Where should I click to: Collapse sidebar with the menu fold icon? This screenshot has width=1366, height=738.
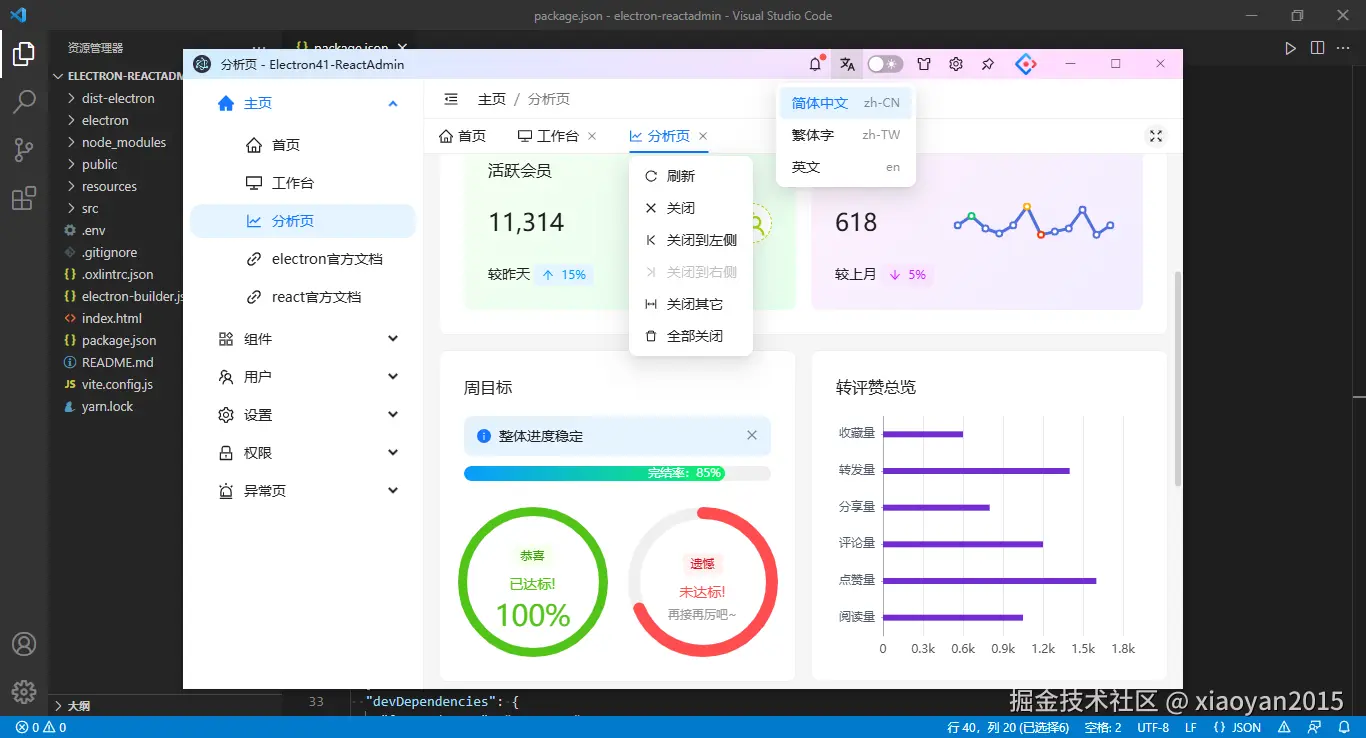(x=451, y=99)
